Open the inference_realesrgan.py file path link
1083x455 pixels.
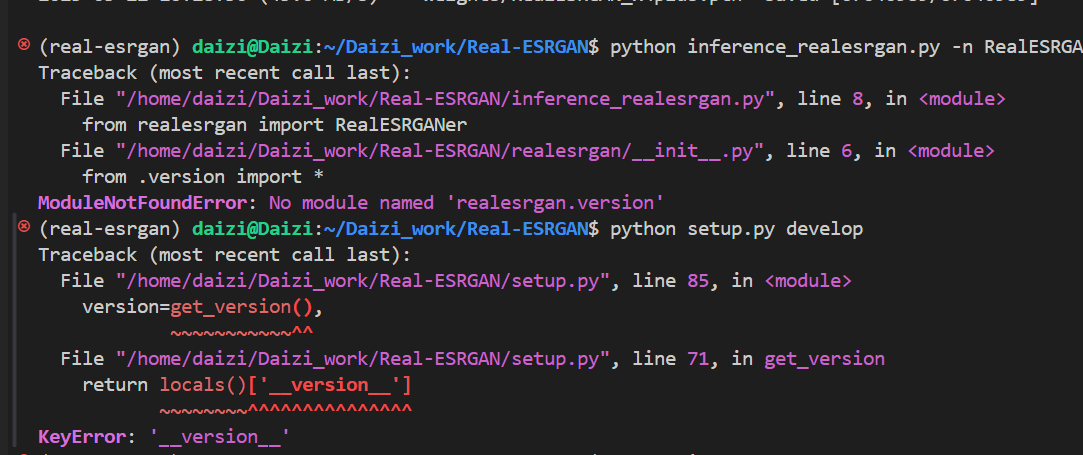click(x=445, y=99)
